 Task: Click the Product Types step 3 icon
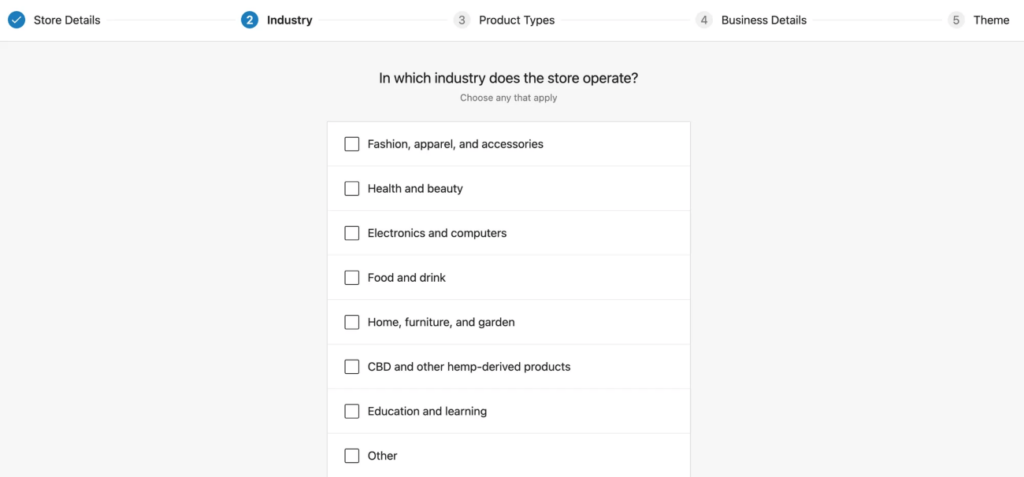pyautogui.click(x=461, y=20)
